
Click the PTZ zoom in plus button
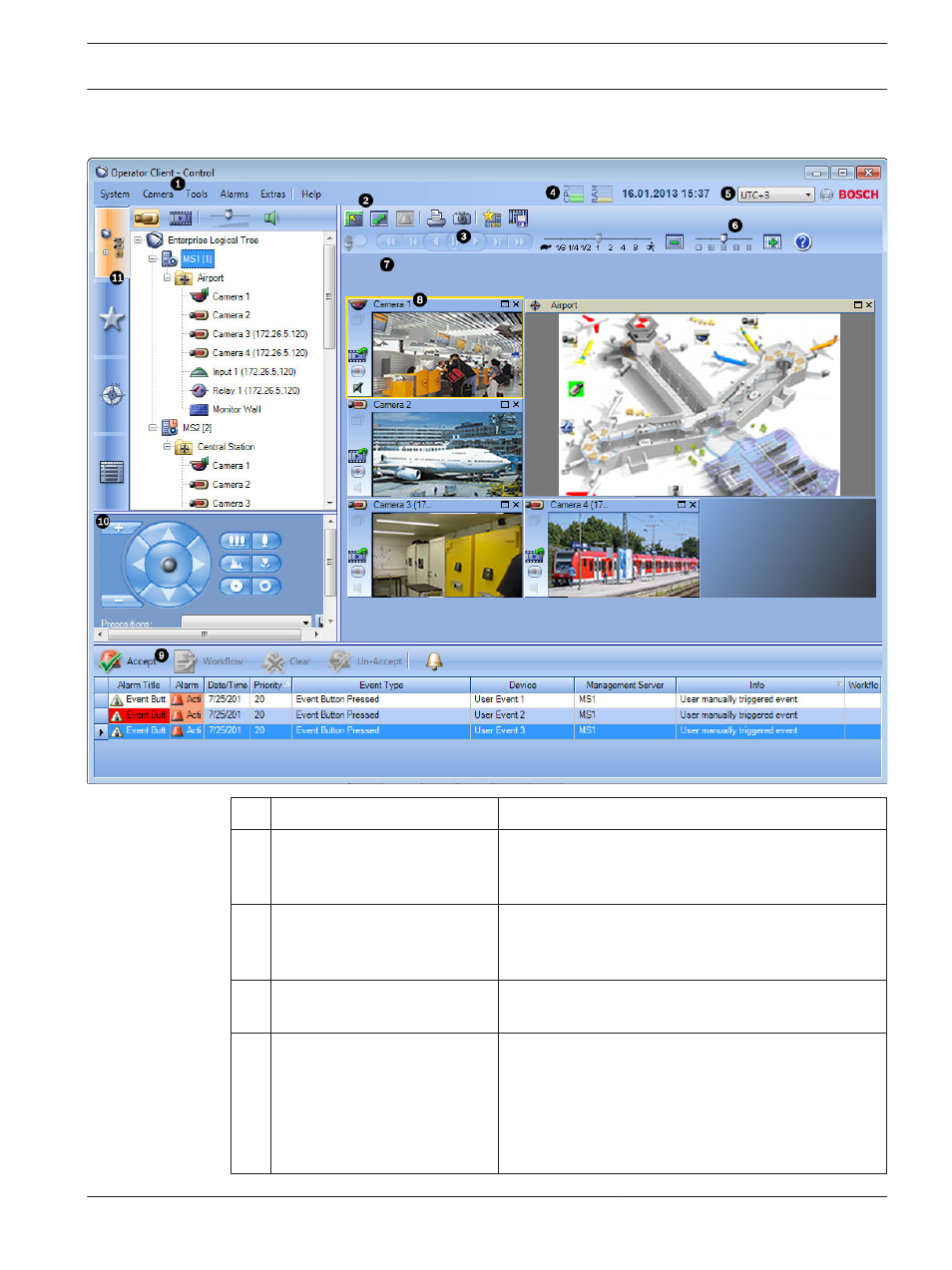click(119, 527)
